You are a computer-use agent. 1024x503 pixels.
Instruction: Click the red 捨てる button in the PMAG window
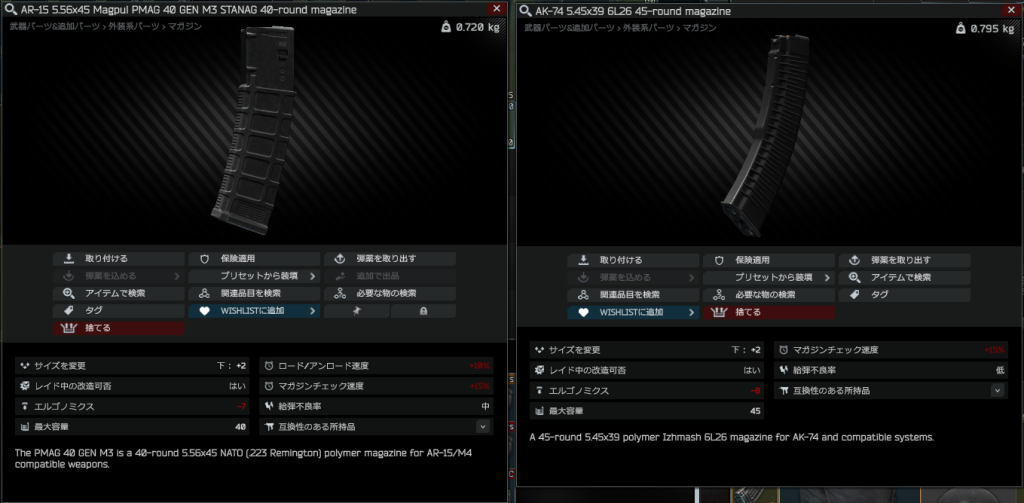coord(119,328)
